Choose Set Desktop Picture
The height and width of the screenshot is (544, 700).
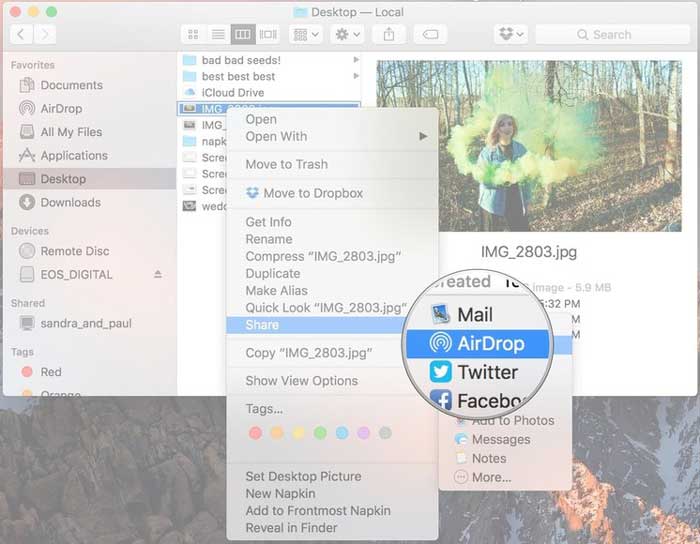304,477
